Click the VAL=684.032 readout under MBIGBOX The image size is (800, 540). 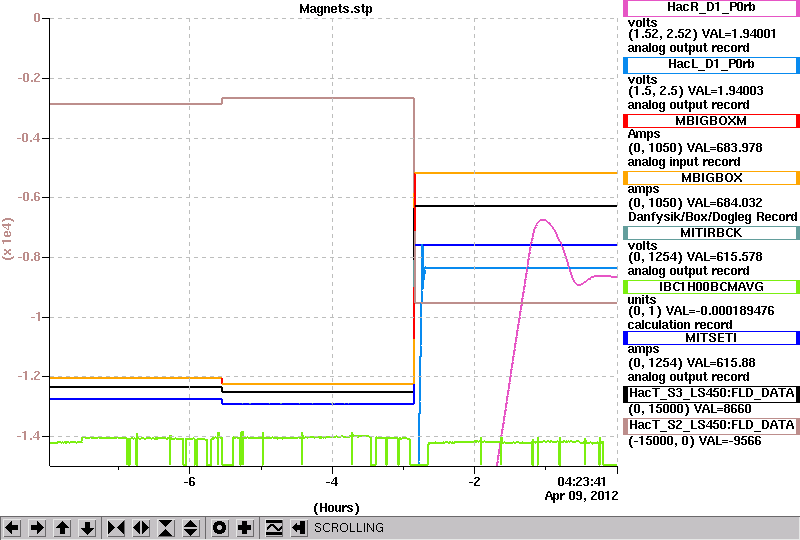725,203
